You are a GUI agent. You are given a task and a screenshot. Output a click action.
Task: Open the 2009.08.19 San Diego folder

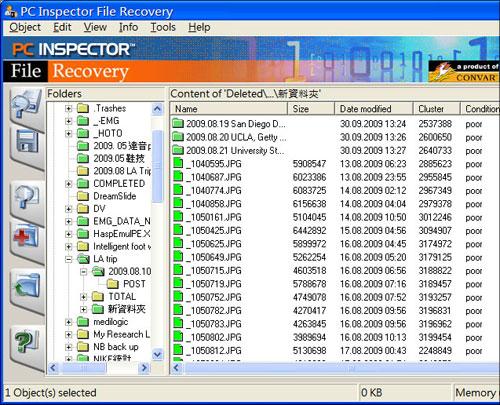pos(229,124)
